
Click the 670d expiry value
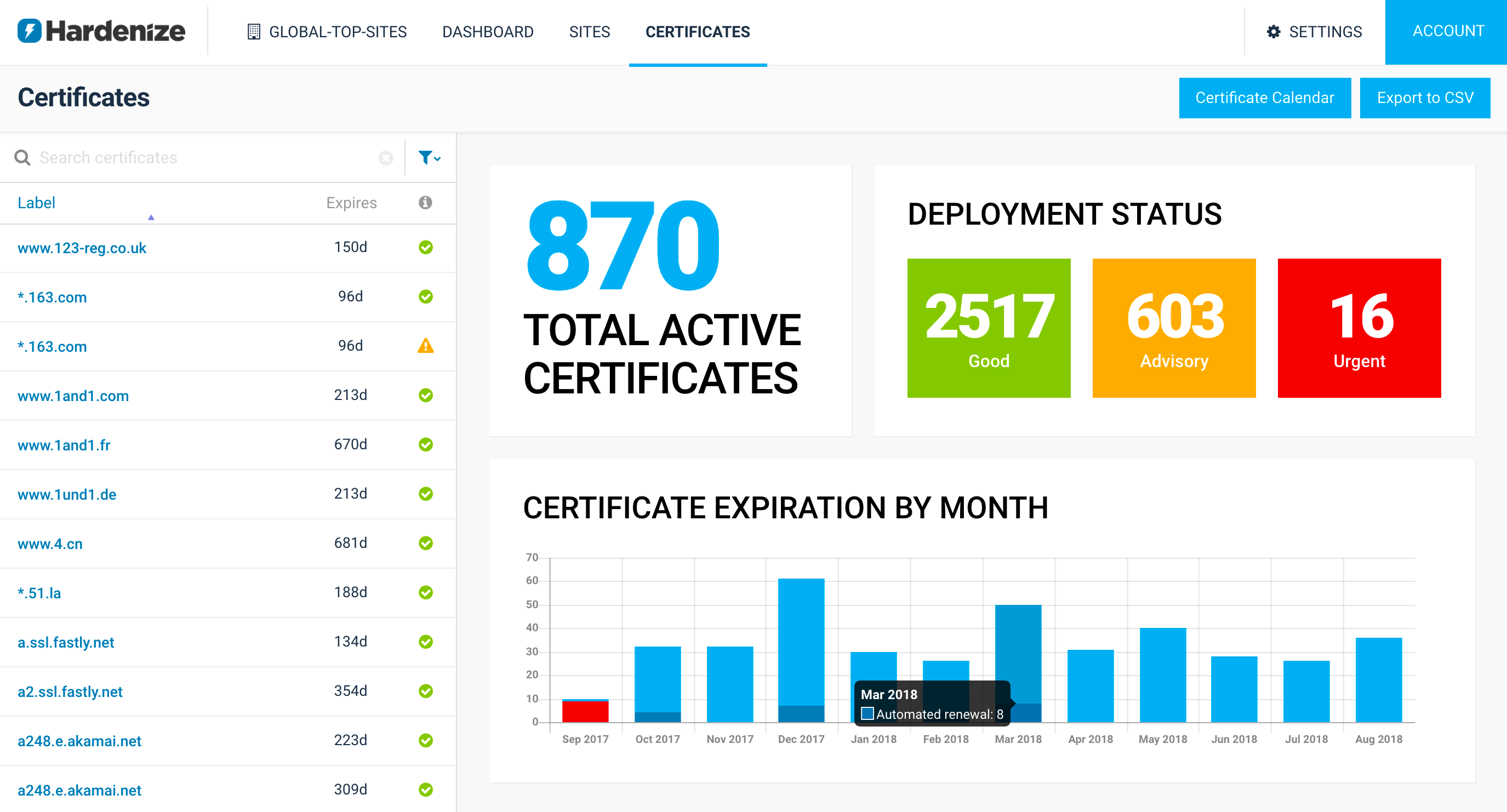[x=350, y=444]
